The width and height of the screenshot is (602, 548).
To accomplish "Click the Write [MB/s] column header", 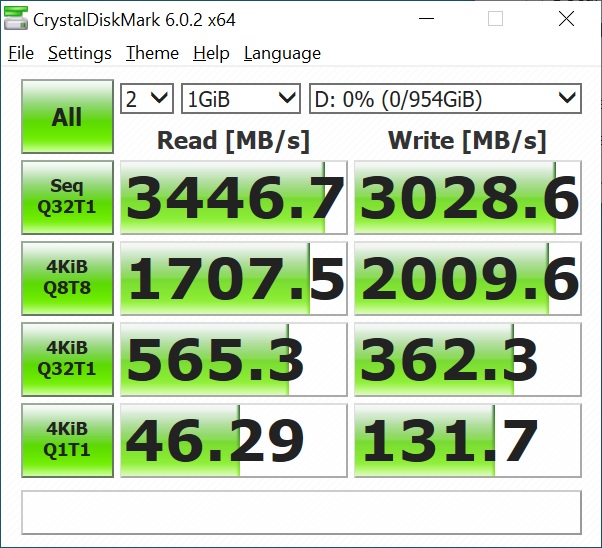I will (x=467, y=141).
